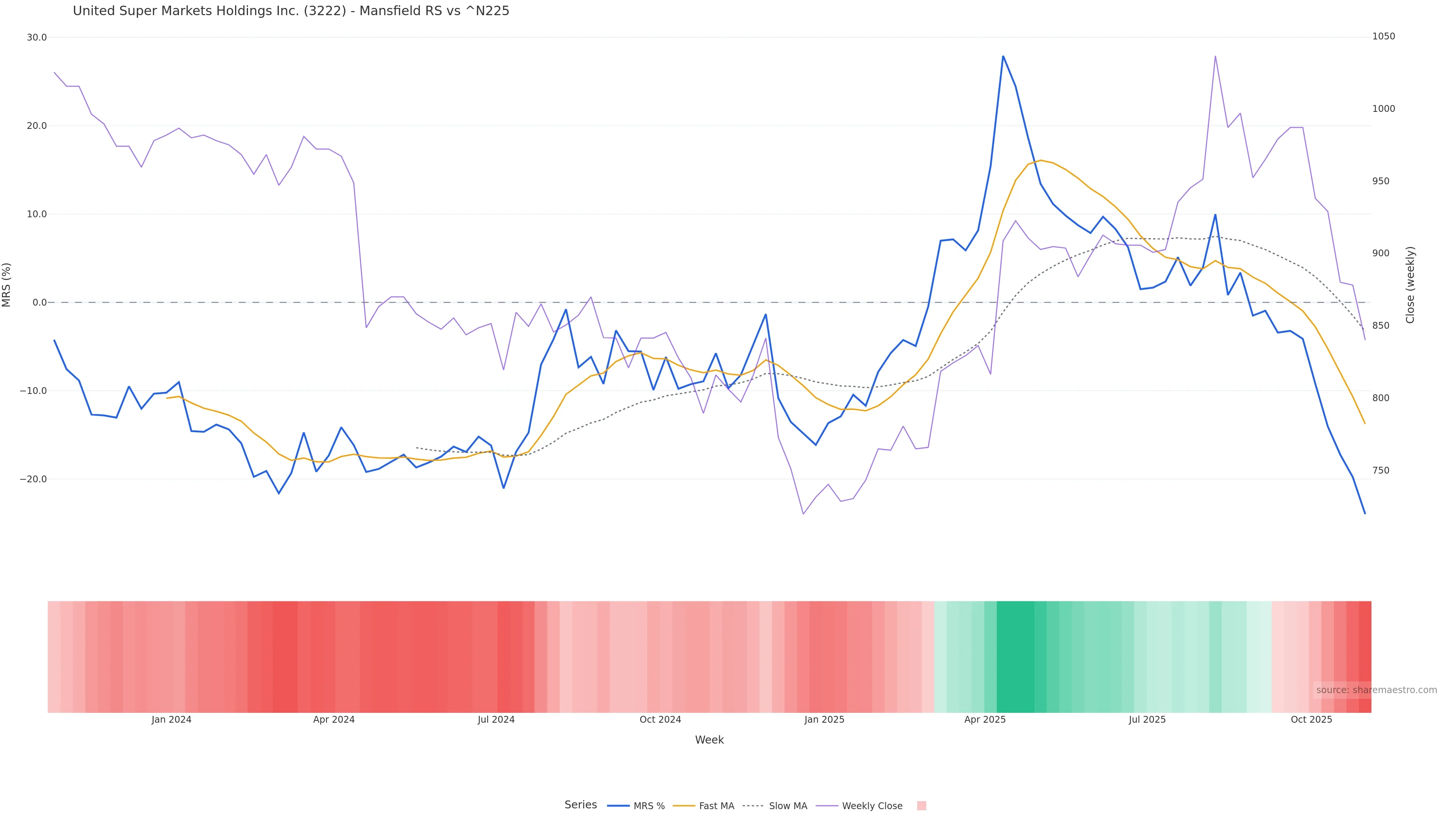Click the "Apr 2025" x-axis tick label
The image size is (1456, 819).
985,720
